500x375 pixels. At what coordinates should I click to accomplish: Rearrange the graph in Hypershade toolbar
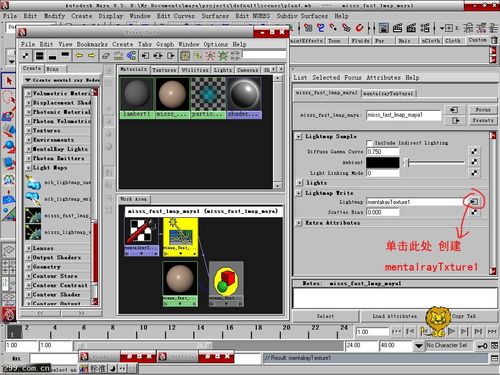tap(118, 55)
